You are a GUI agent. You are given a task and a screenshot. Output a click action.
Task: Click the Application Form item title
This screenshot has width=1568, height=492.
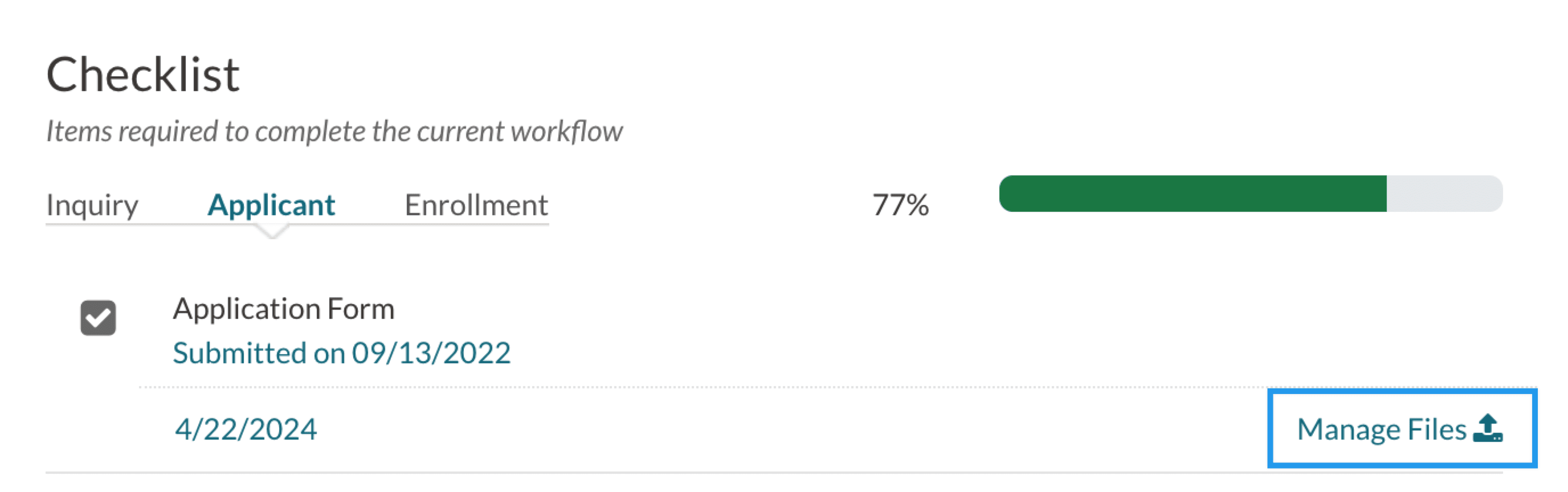284,309
